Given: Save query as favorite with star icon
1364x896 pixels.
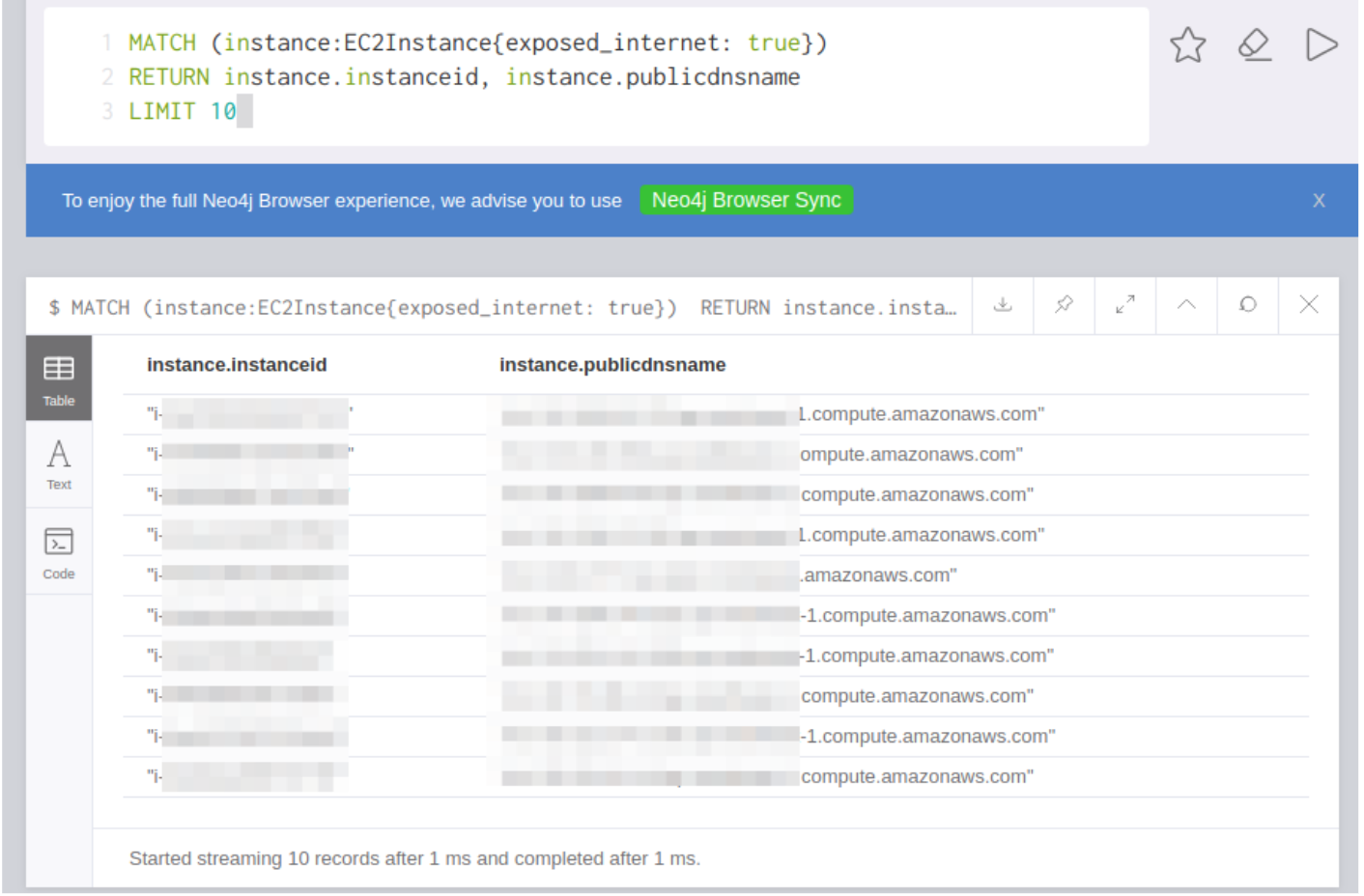Looking at the screenshot, I should tap(1187, 45).
